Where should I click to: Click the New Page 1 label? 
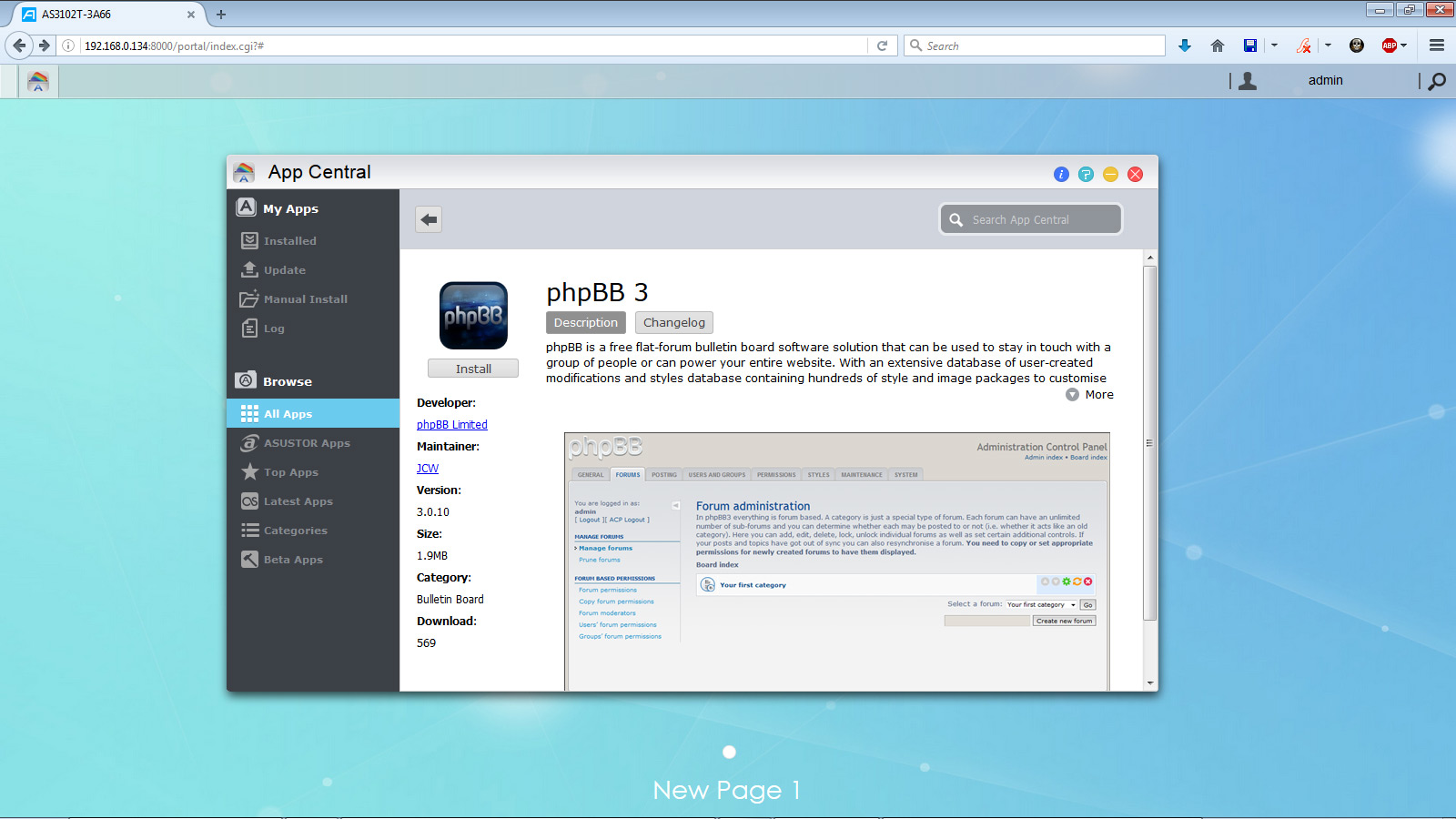[727, 790]
